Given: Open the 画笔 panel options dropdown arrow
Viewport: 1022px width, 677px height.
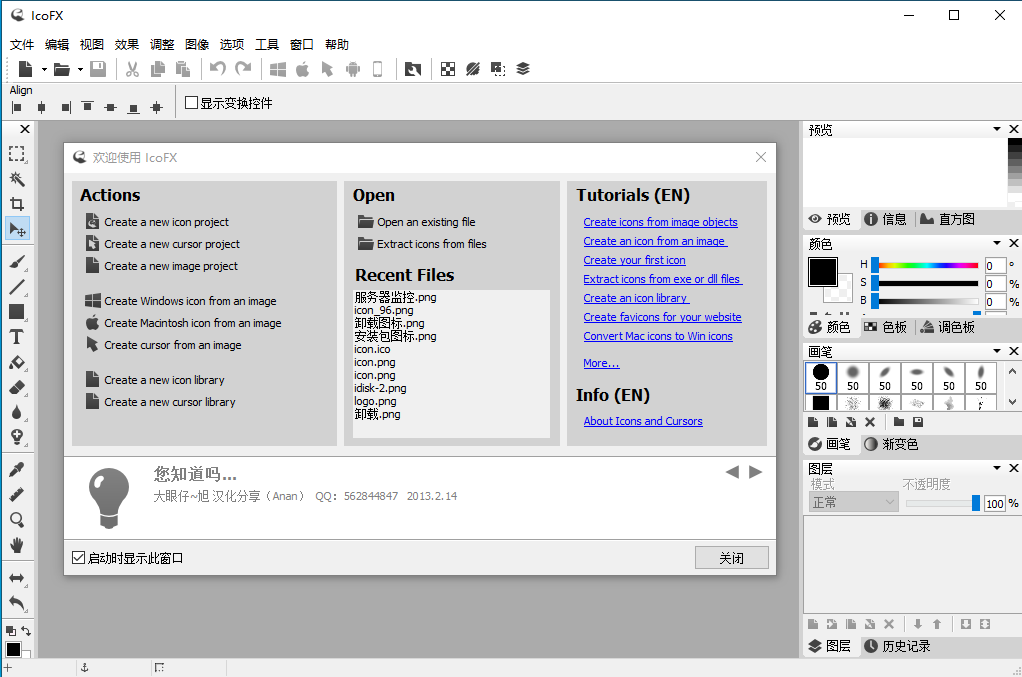Looking at the screenshot, I should click(997, 351).
